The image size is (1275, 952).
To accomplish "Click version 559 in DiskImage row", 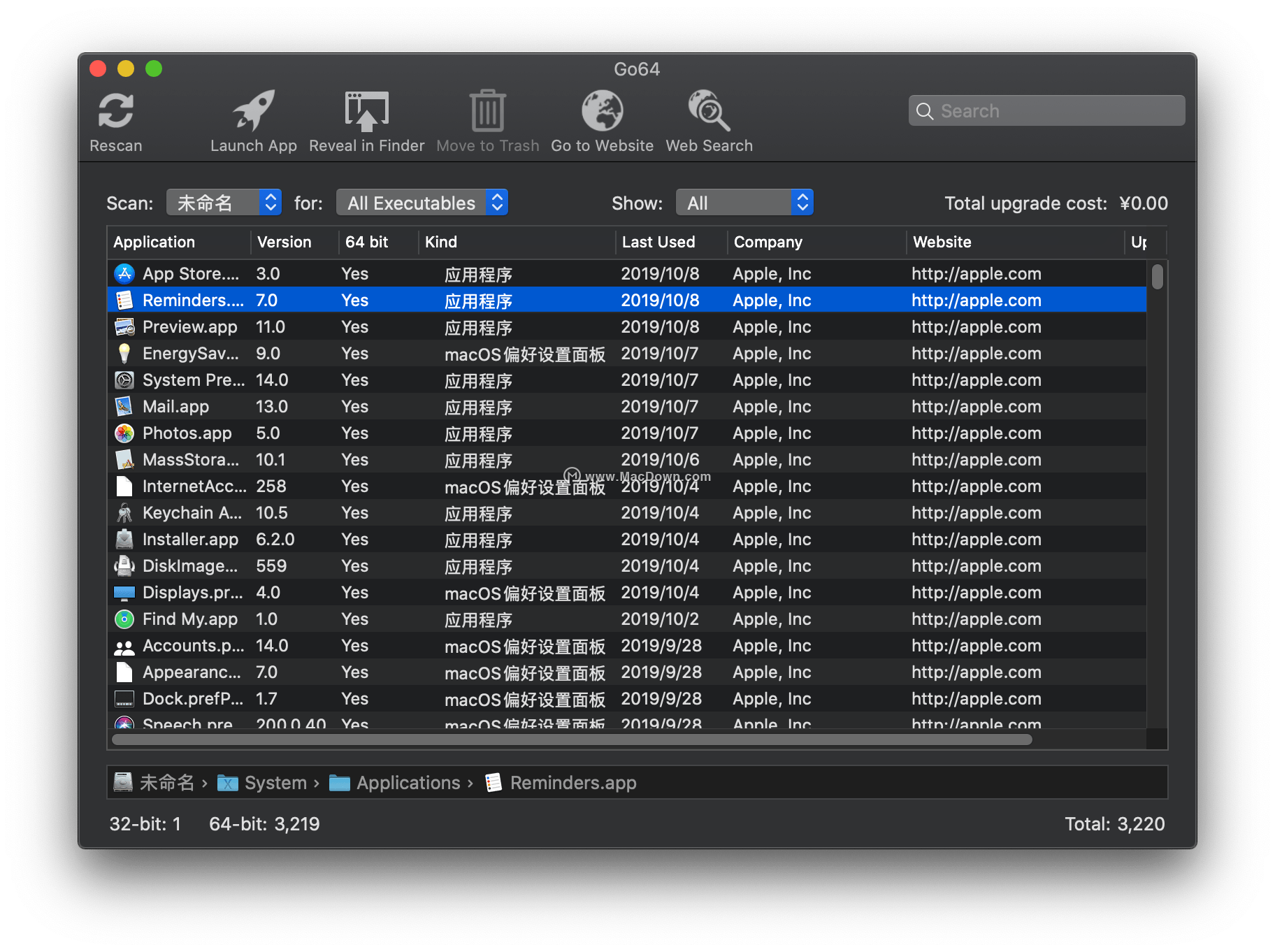I will (271, 565).
